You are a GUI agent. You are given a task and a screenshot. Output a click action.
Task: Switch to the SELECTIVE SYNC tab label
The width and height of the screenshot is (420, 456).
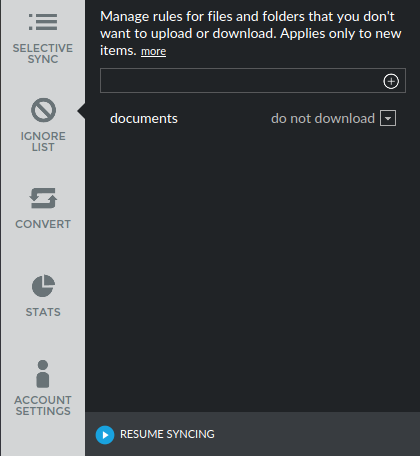pos(43,53)
